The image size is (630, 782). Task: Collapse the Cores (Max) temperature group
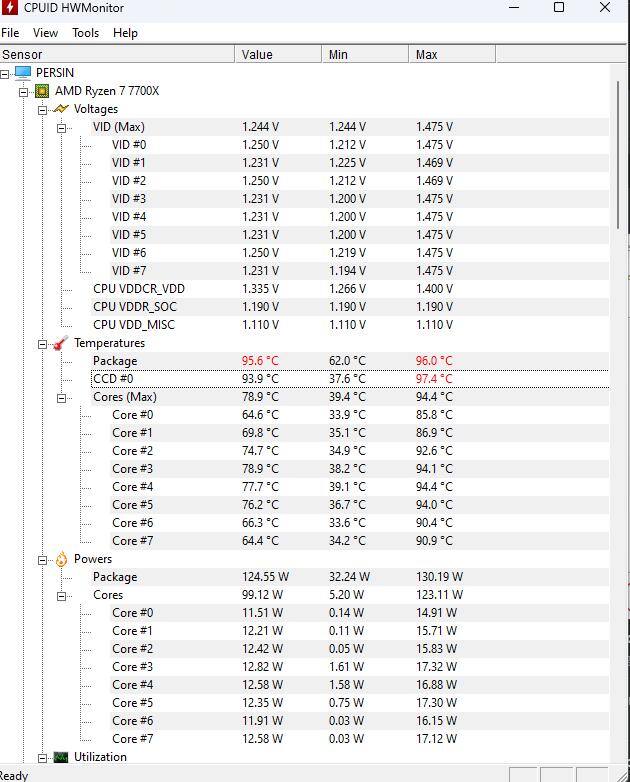click(61, 398)
